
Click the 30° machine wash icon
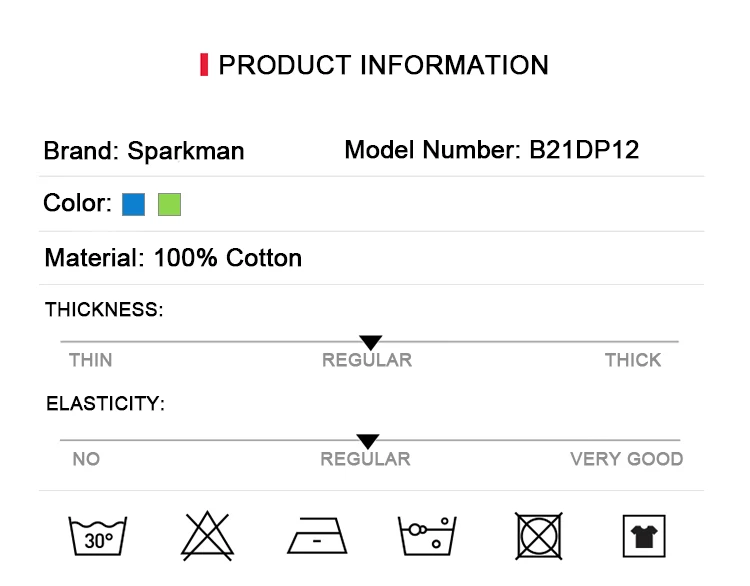(98, 536)
